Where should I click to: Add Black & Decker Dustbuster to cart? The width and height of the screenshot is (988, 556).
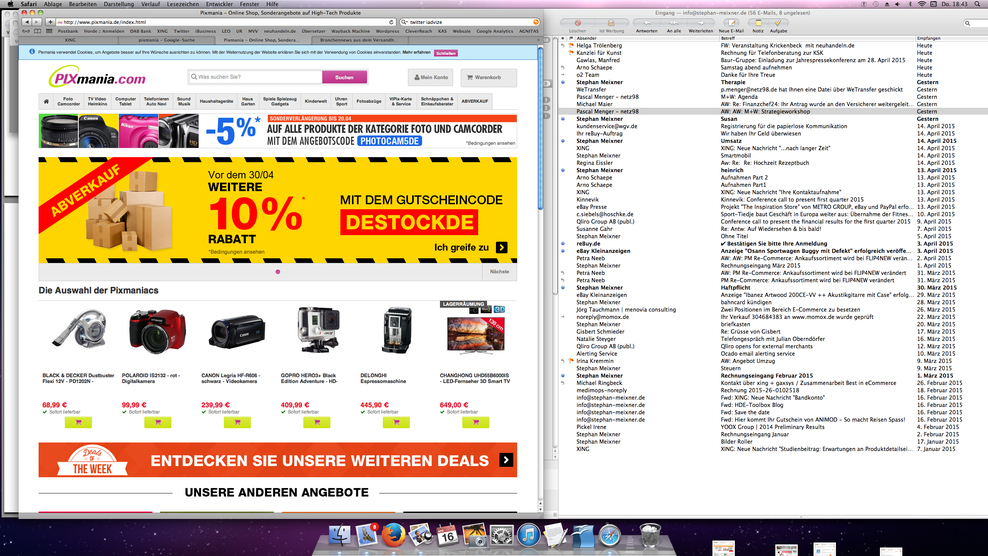[78, 422]
